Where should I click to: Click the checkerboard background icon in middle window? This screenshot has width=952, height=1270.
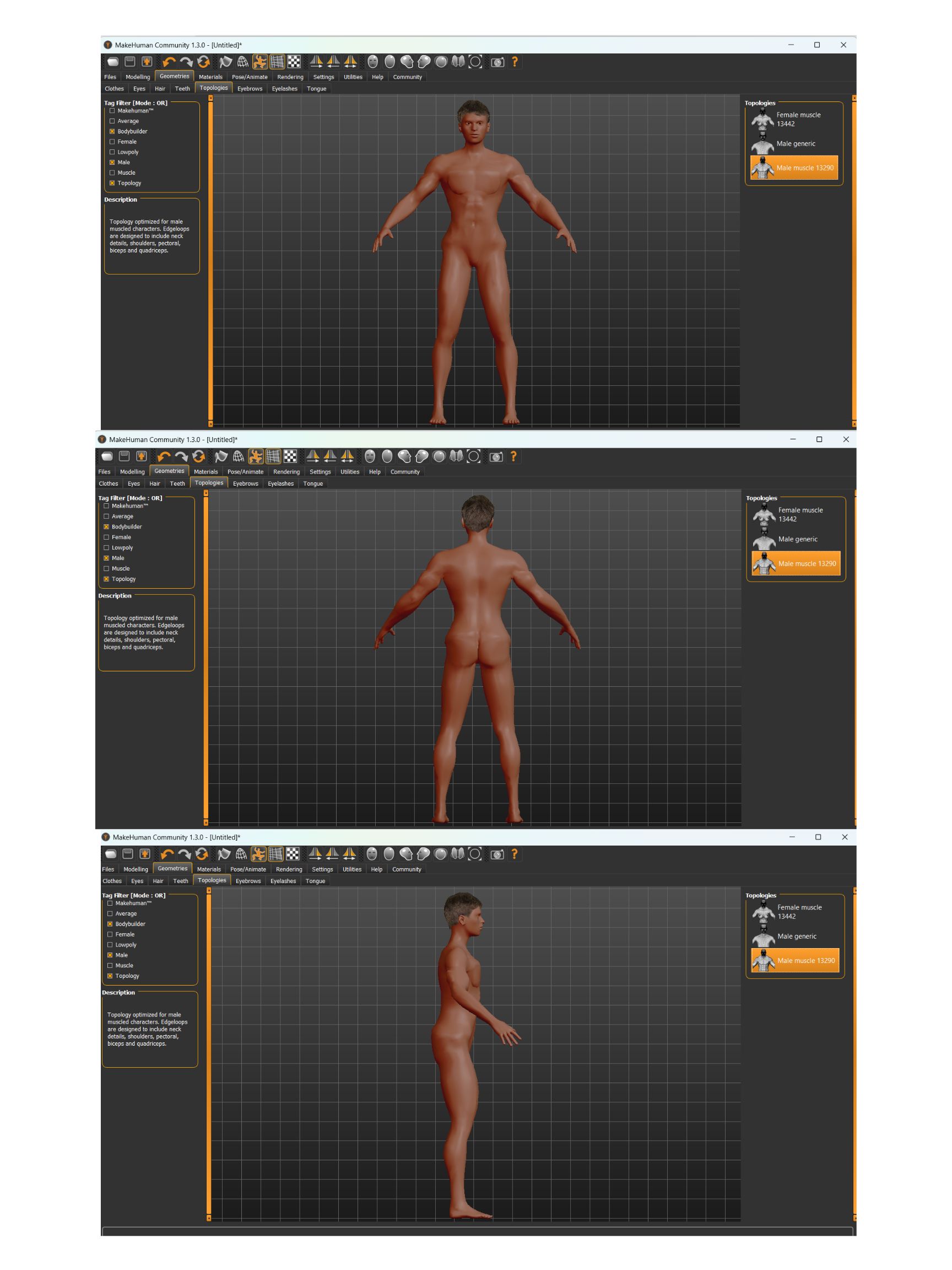point(290,456)
